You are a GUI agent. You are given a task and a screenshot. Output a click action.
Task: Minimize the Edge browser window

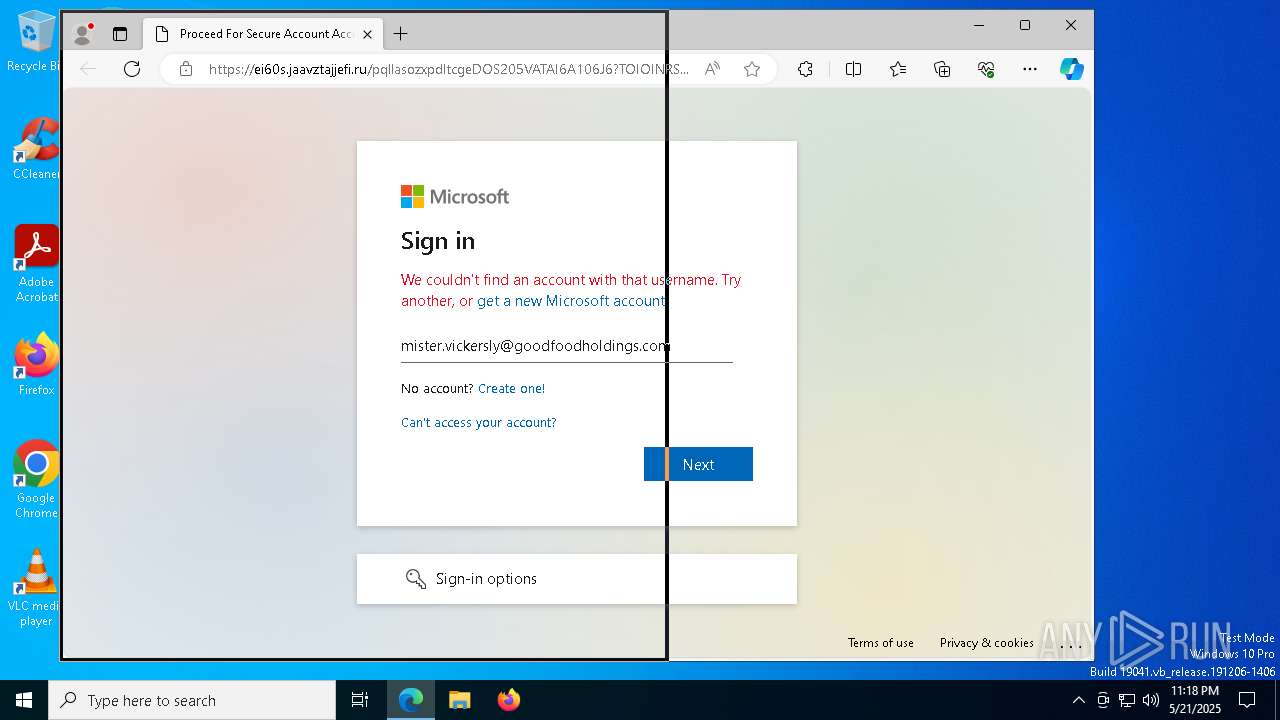[x=979, y=25]
